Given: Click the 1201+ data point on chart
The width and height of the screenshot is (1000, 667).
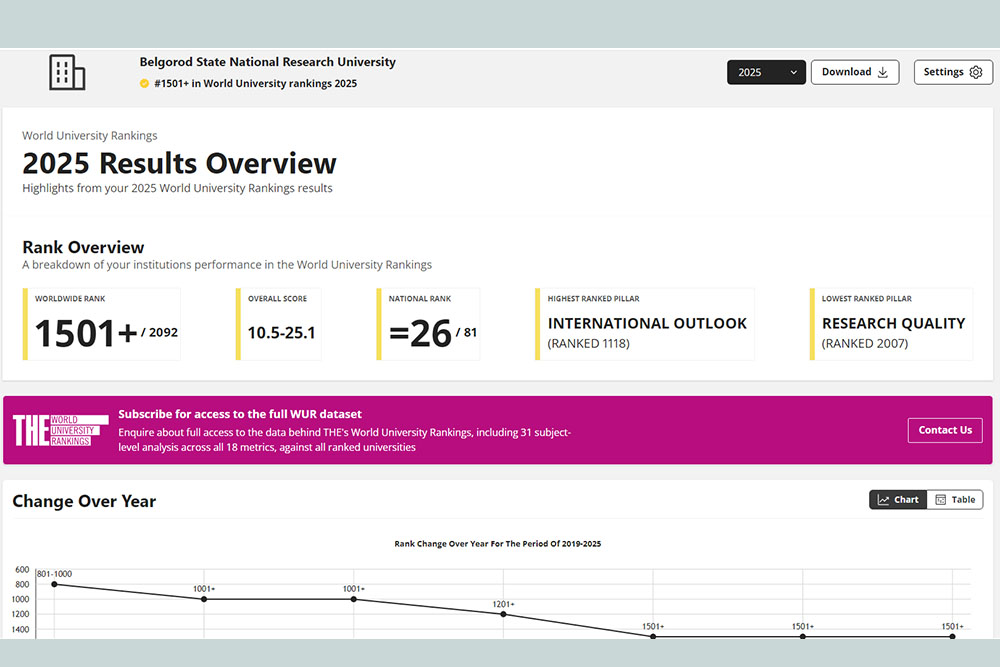Looking at the screenshot, I should 503,614.
